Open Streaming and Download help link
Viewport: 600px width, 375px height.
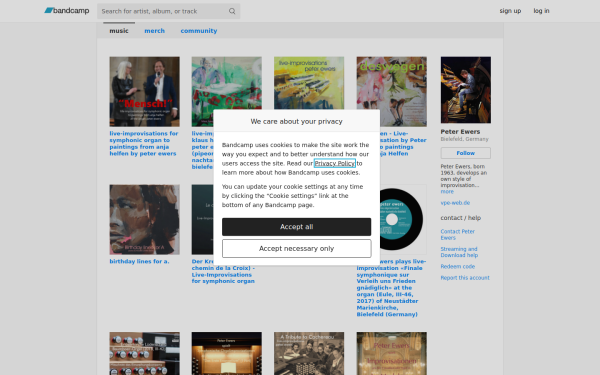tap(459, 252)
